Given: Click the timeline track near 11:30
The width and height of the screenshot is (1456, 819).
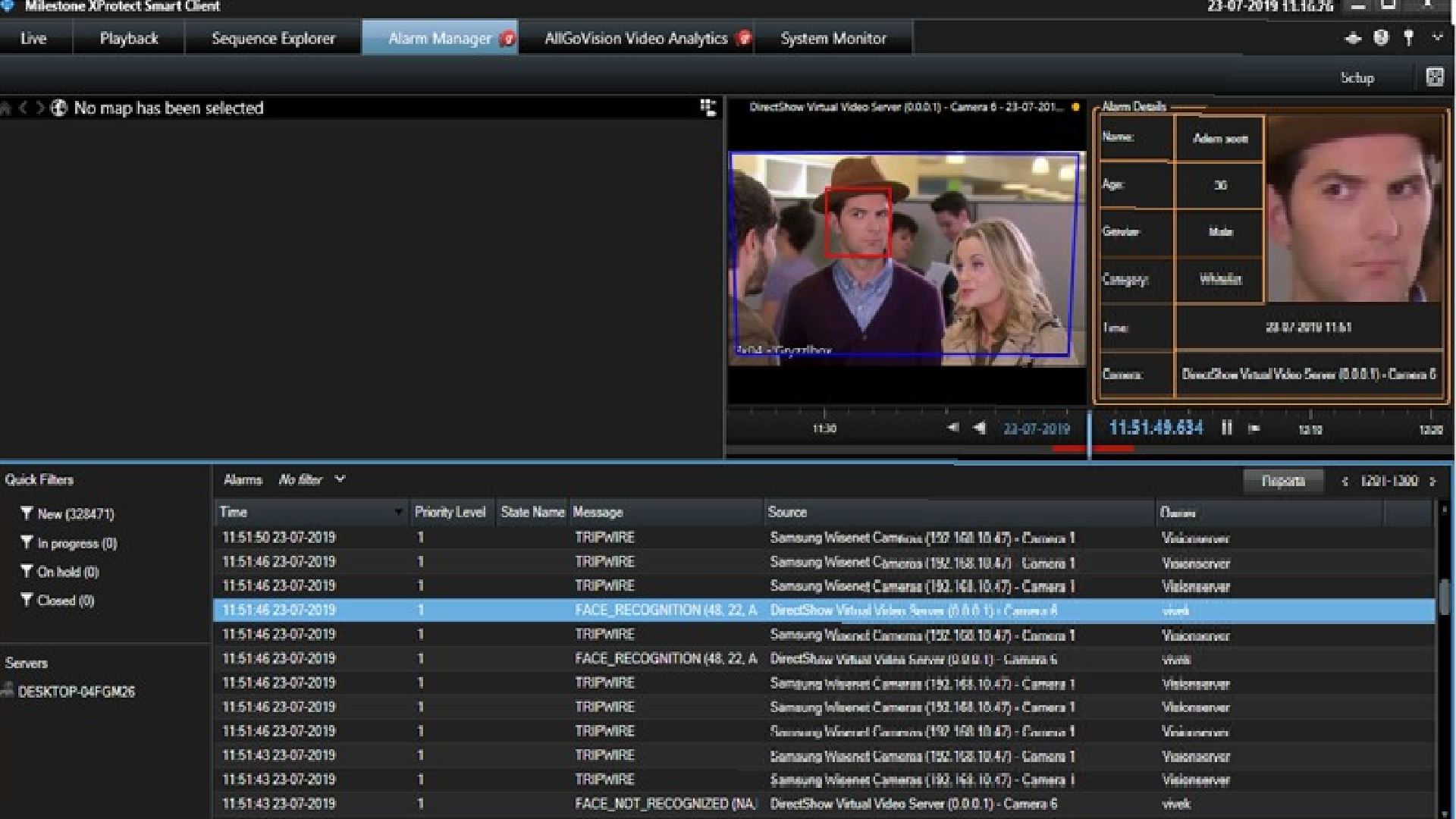Looking at the screenshot, I should point(824,428).
